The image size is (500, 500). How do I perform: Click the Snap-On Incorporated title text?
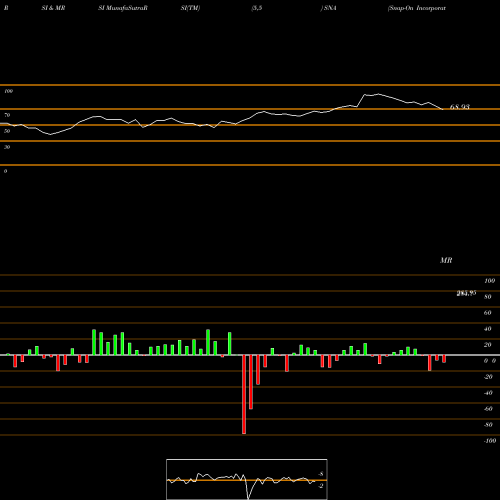(x=417, y=8)
